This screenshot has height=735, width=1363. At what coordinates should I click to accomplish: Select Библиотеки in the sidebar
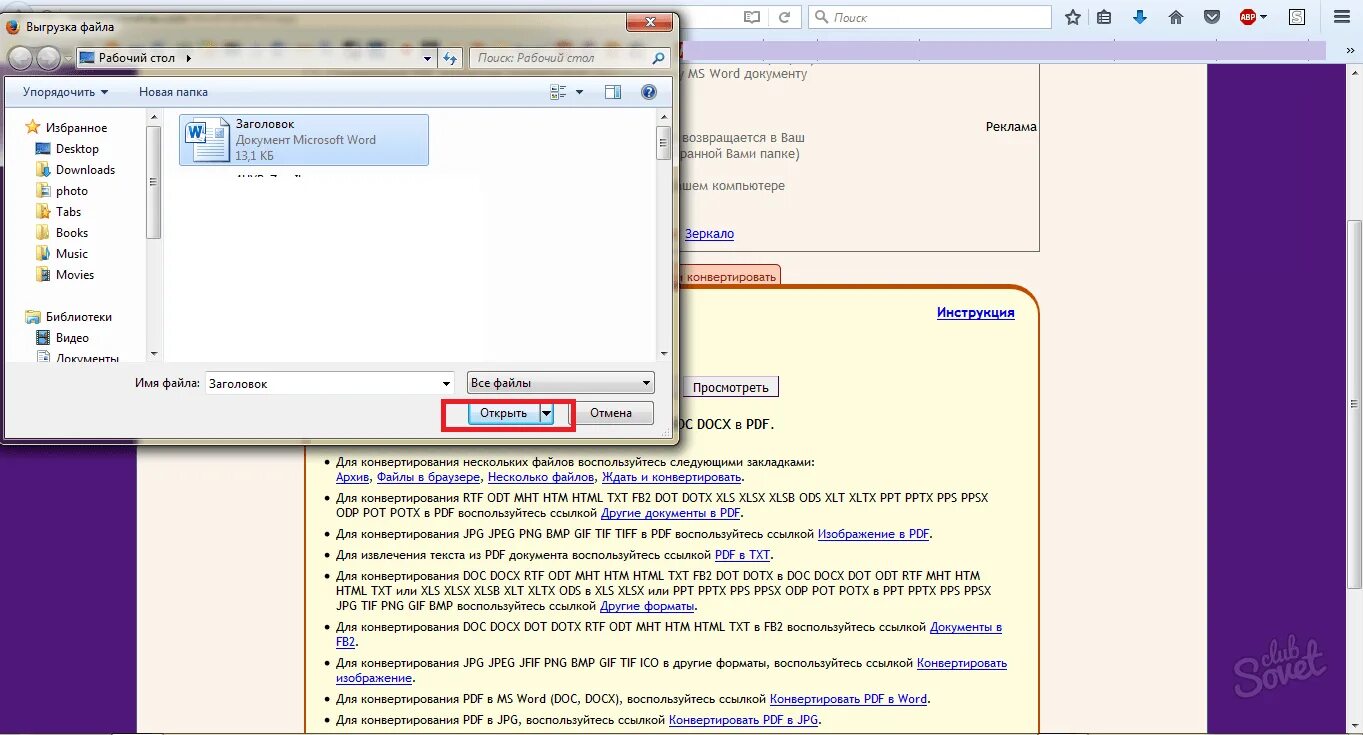pyautogui.click(x=69, y=317)
